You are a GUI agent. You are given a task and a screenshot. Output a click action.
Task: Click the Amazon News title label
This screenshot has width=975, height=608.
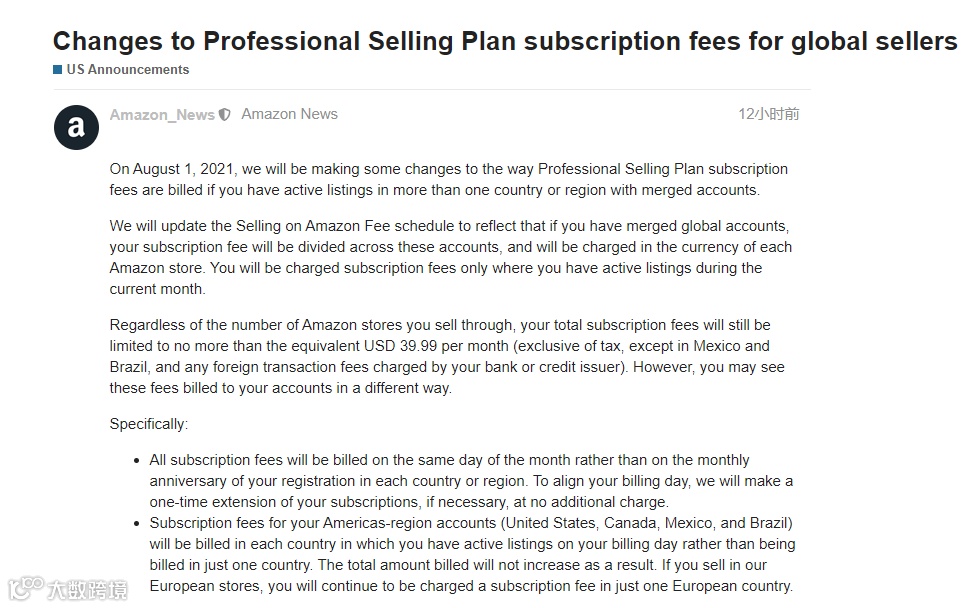pos(290,114)
